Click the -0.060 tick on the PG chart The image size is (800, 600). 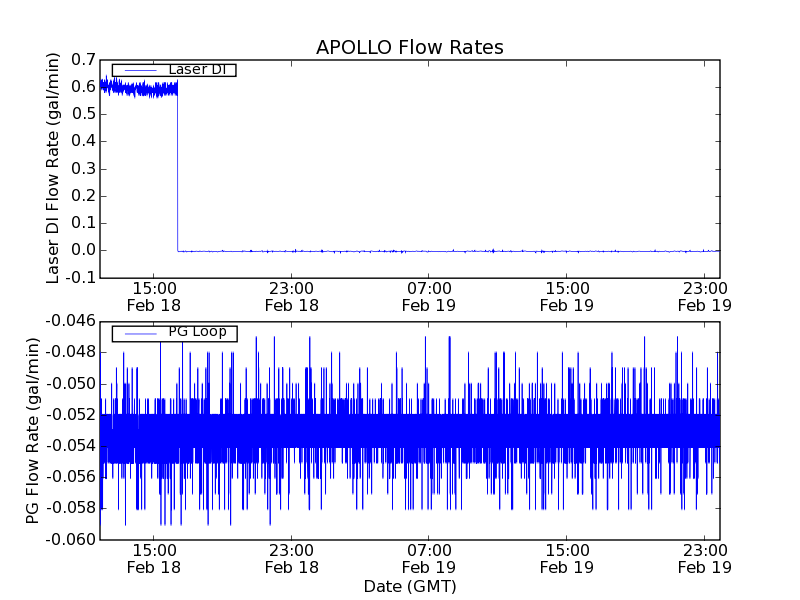coord(70,539)
